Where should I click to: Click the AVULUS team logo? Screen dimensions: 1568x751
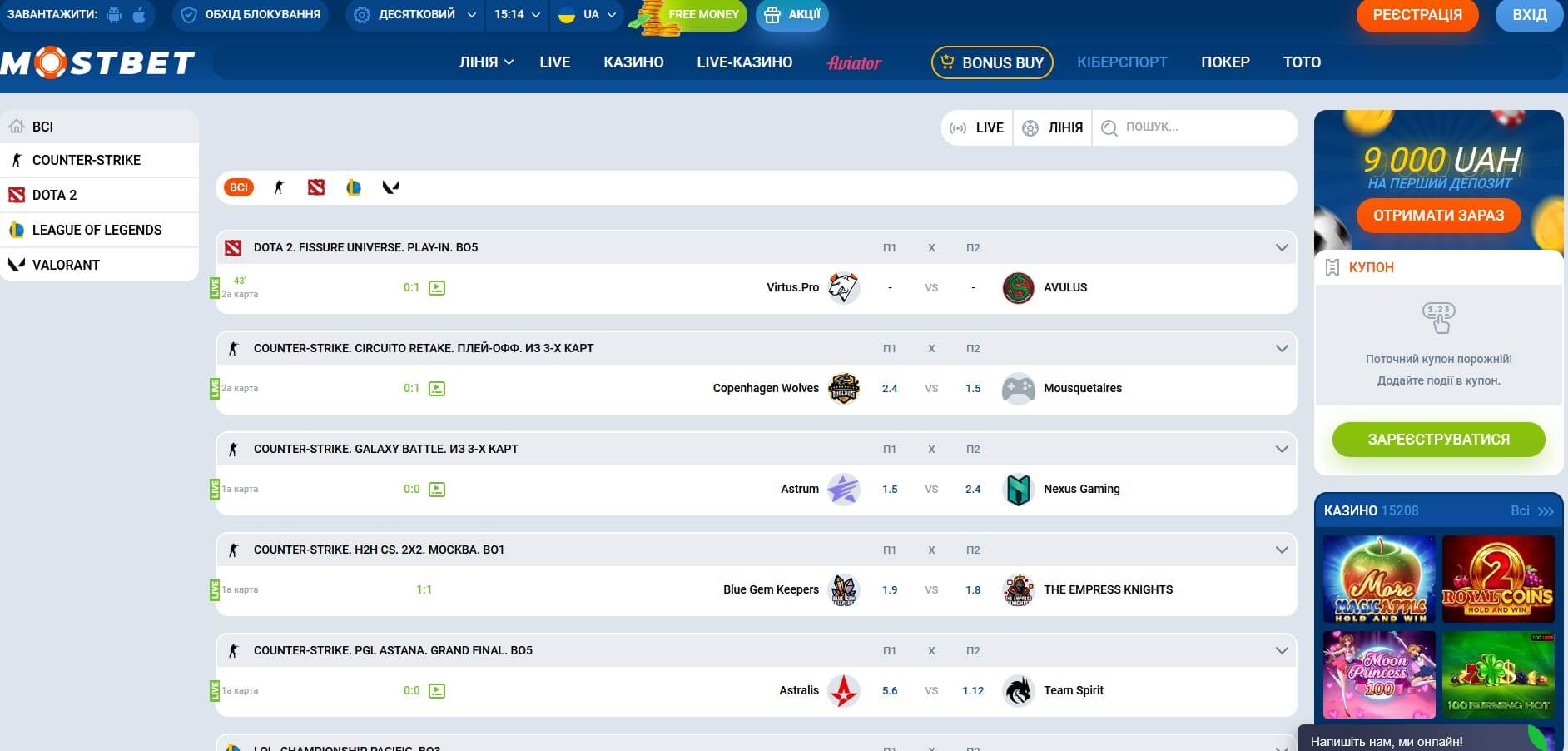click(x=1019, y=287)
